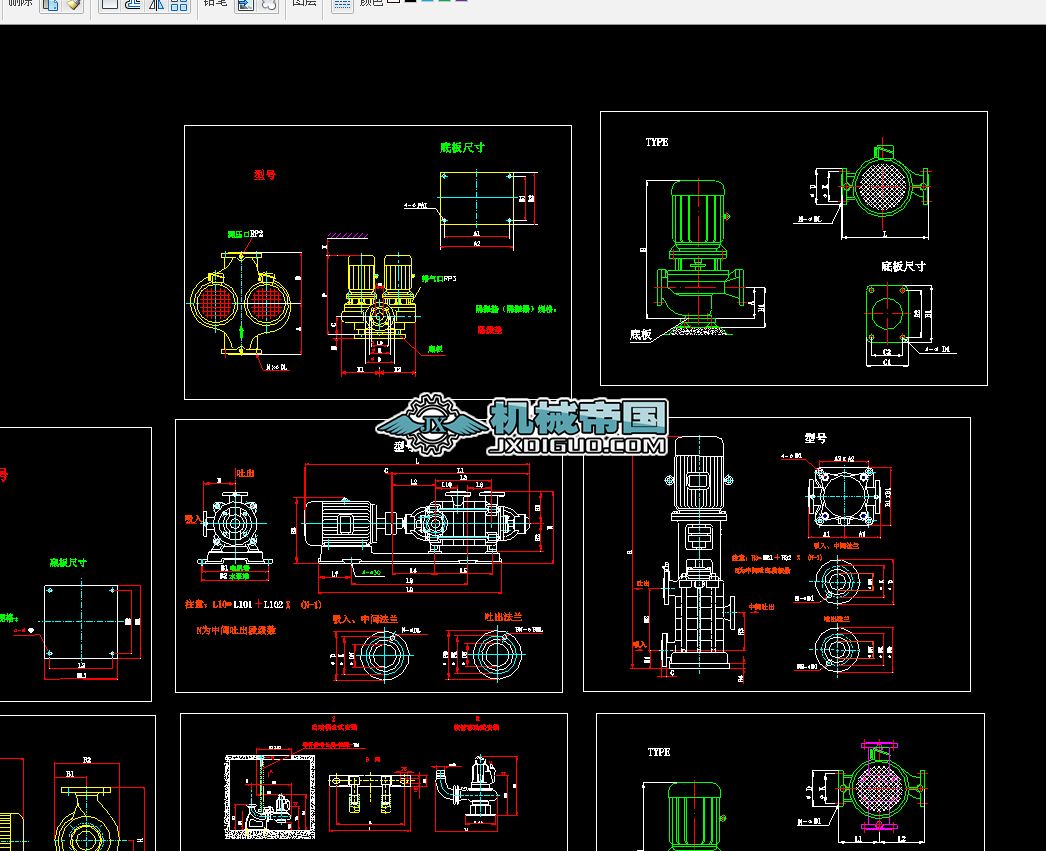Click the TYPE label in the top-right drawing
The height and width of the screenshot is (851, 1046).
(656, 142)
